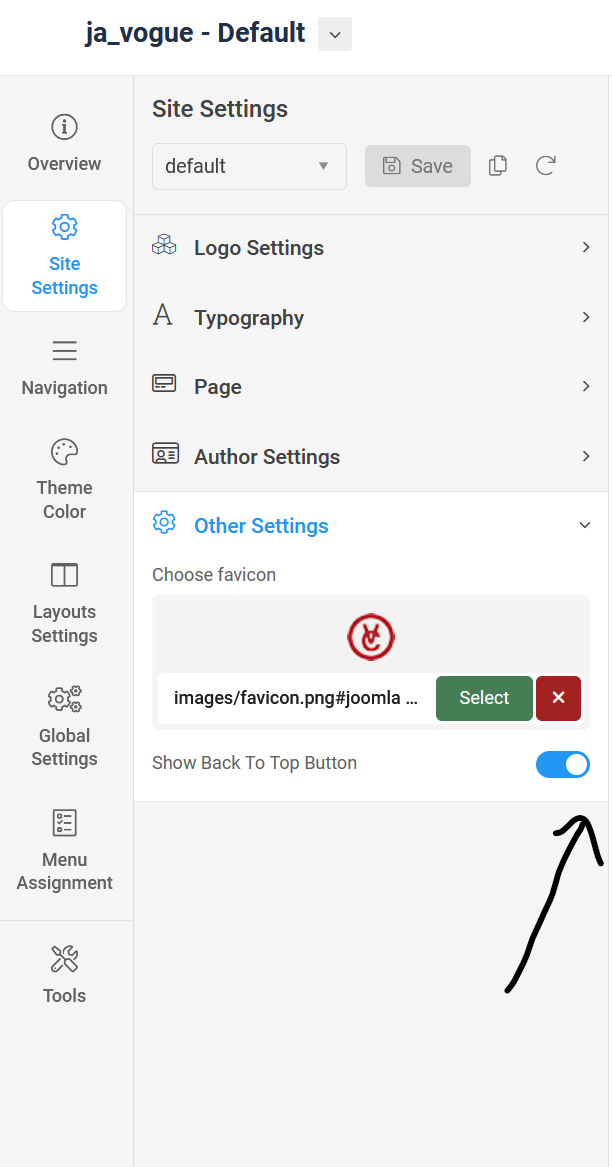Image resolution: width=612 pixels, height=1167 pixels.
Task: Remove the favicon with red X
Action: pyautogui.click(x=558, y=698)
